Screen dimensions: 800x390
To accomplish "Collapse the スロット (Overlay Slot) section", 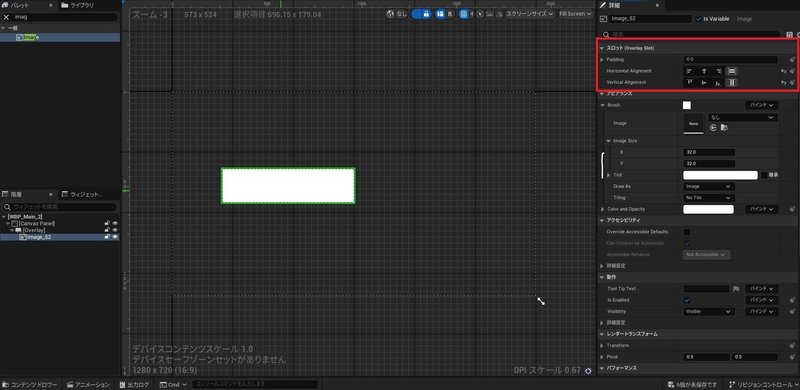I will [602, 48].
